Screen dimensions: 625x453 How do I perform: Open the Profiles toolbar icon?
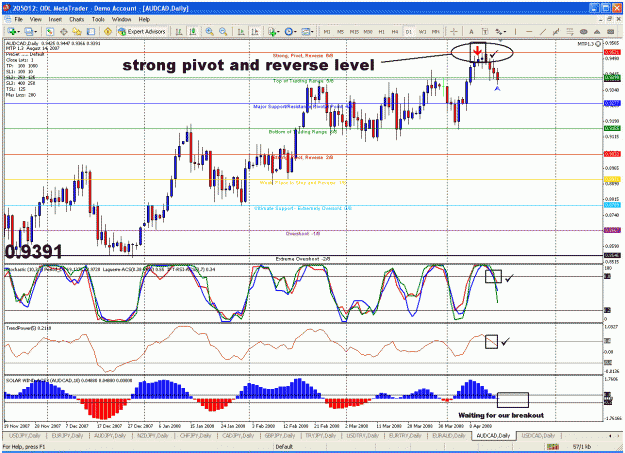(x=29, y=32)
